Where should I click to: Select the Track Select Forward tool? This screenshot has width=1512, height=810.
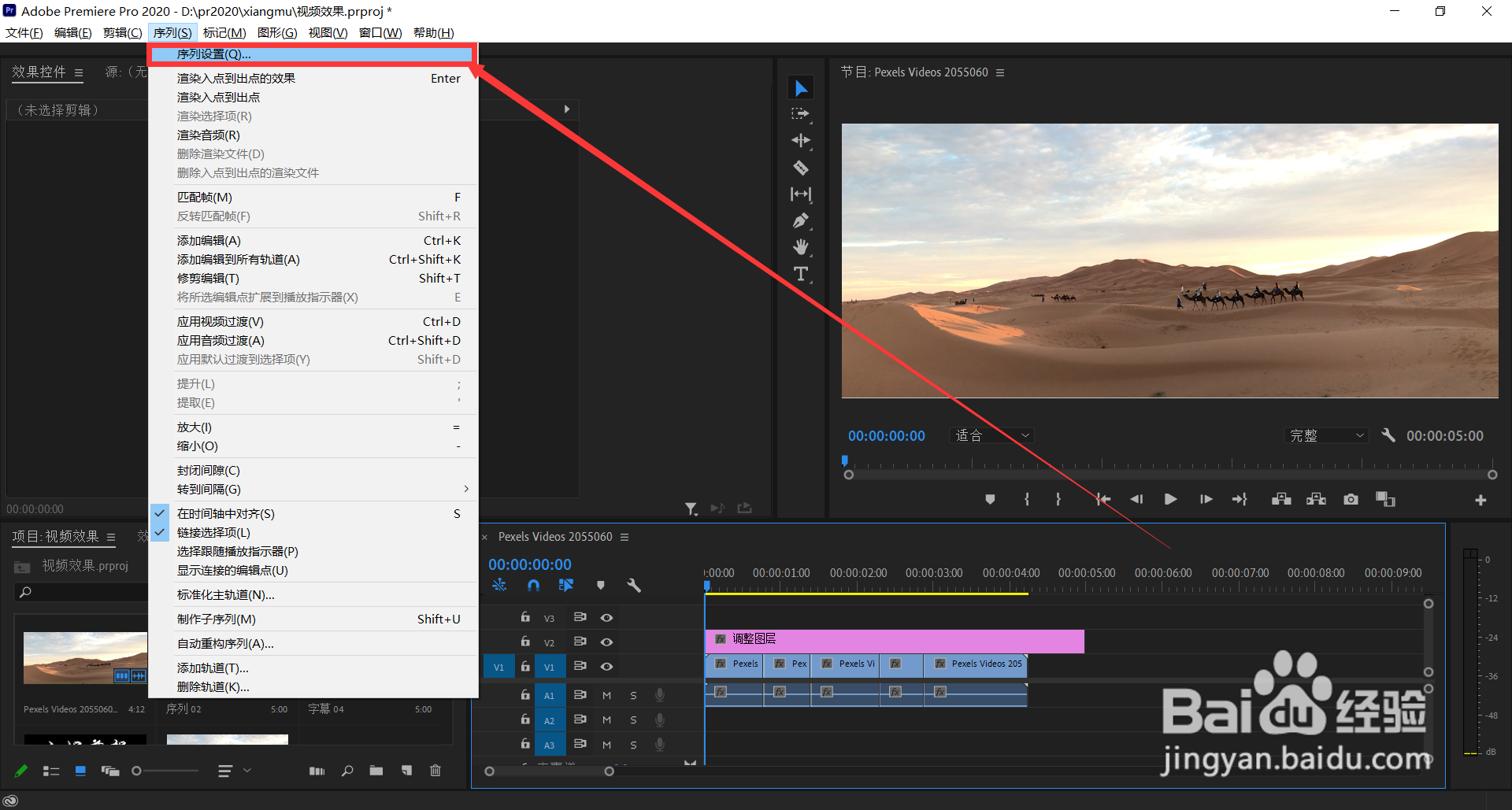tap(801, 114)
